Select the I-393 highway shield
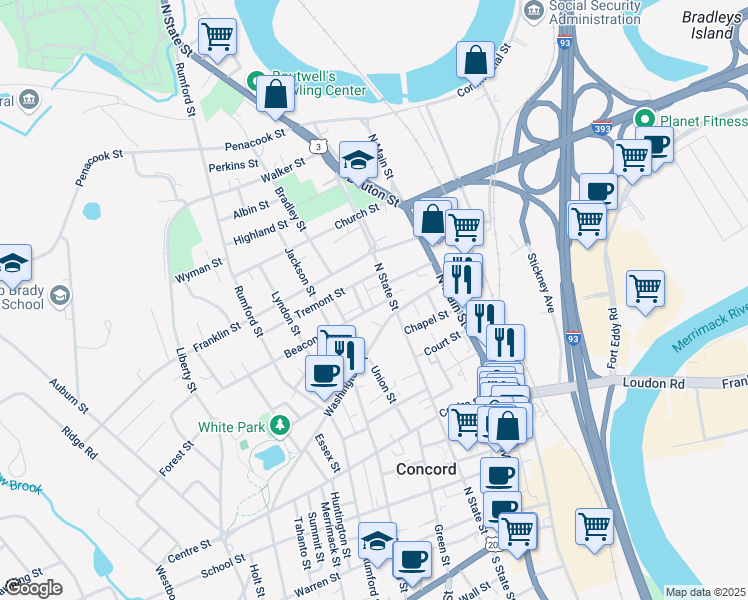This screenshot has height=600, width=748. coord(601,128)
